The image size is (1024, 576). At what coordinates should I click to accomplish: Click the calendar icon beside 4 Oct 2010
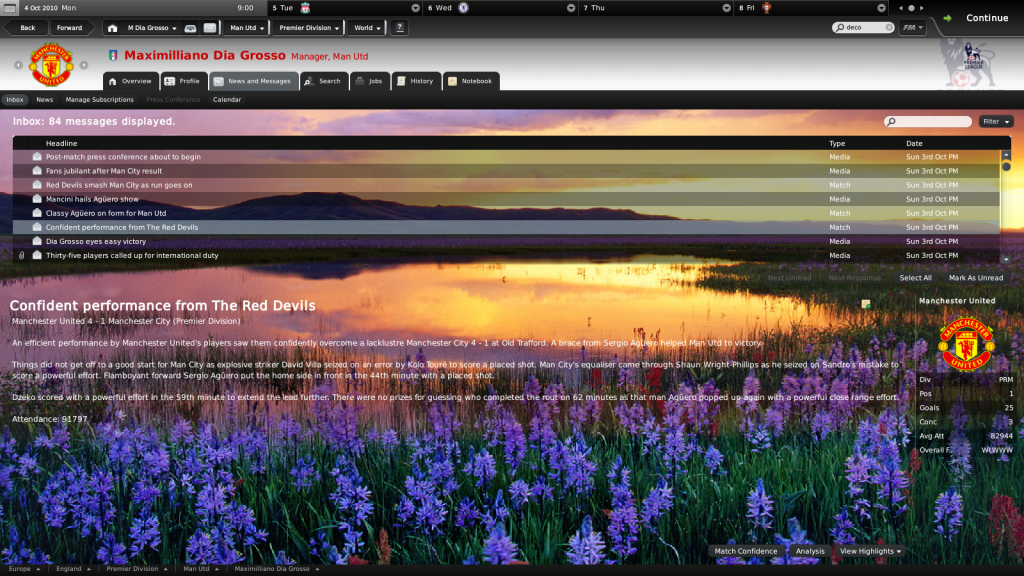pos(10,8)
